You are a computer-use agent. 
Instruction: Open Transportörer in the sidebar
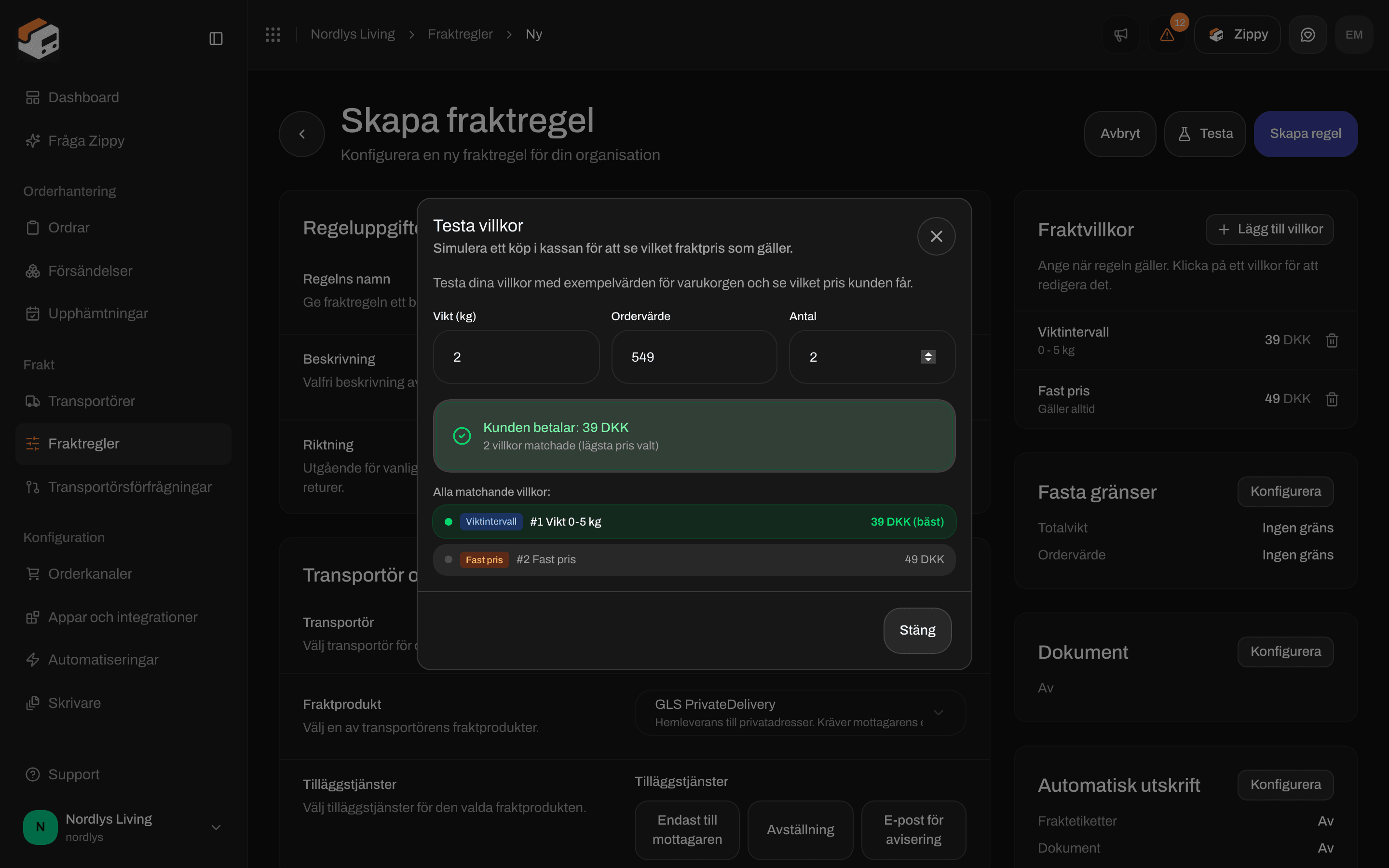pyautogui.click(x=123, y=401)
